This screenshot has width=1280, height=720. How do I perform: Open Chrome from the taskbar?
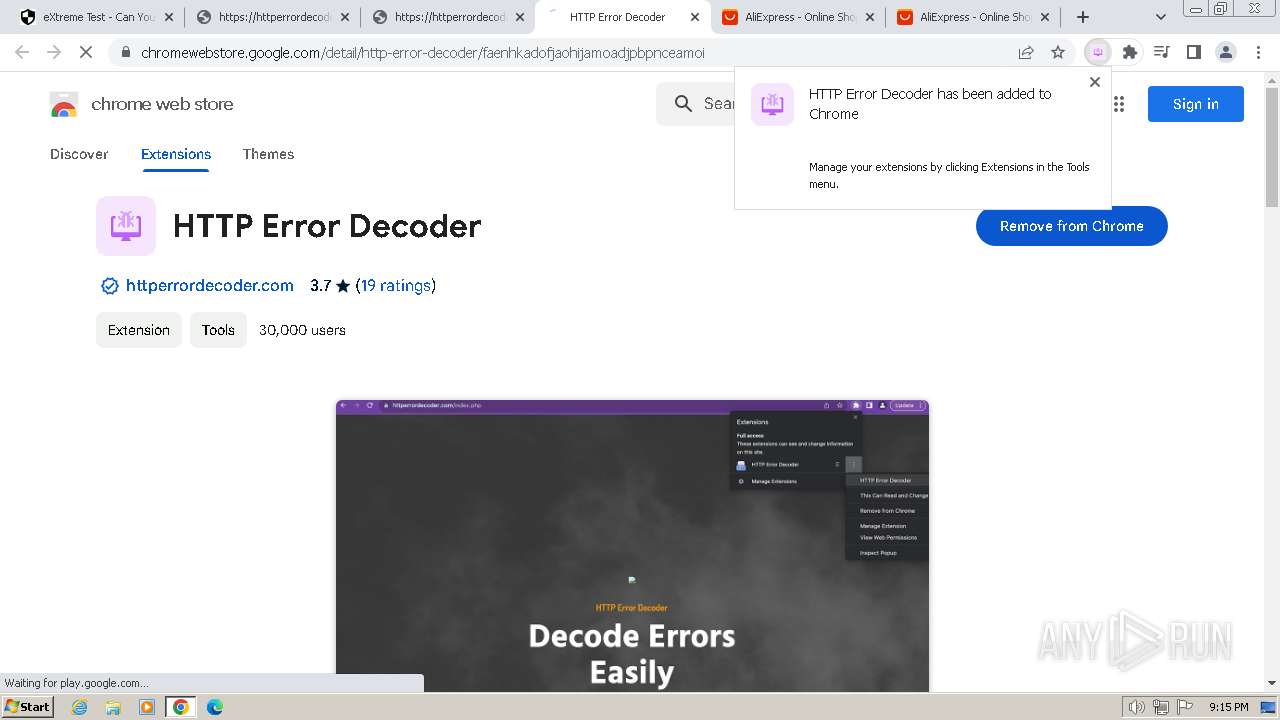click(181, 707)
